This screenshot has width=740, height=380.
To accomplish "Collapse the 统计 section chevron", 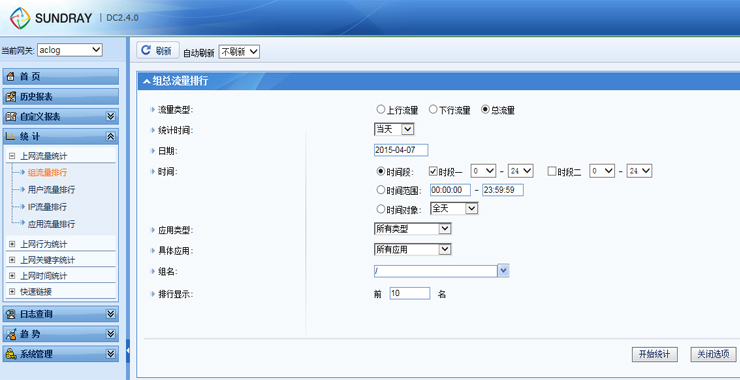I will (x=111, y=136).
